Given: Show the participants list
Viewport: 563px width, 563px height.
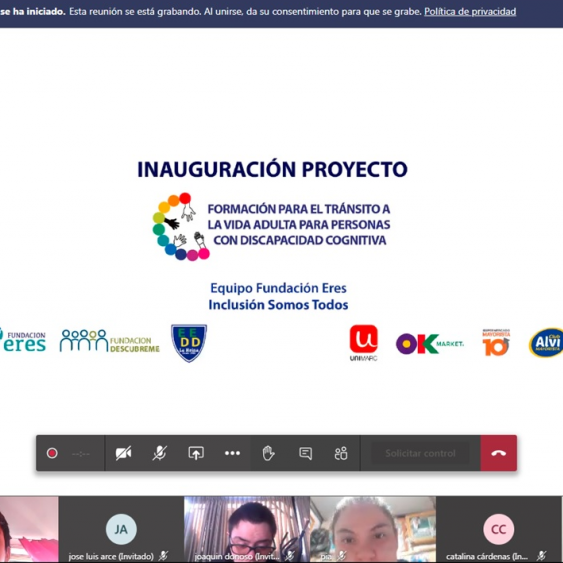Looking at the screenshot, I should tap(341, 453).
